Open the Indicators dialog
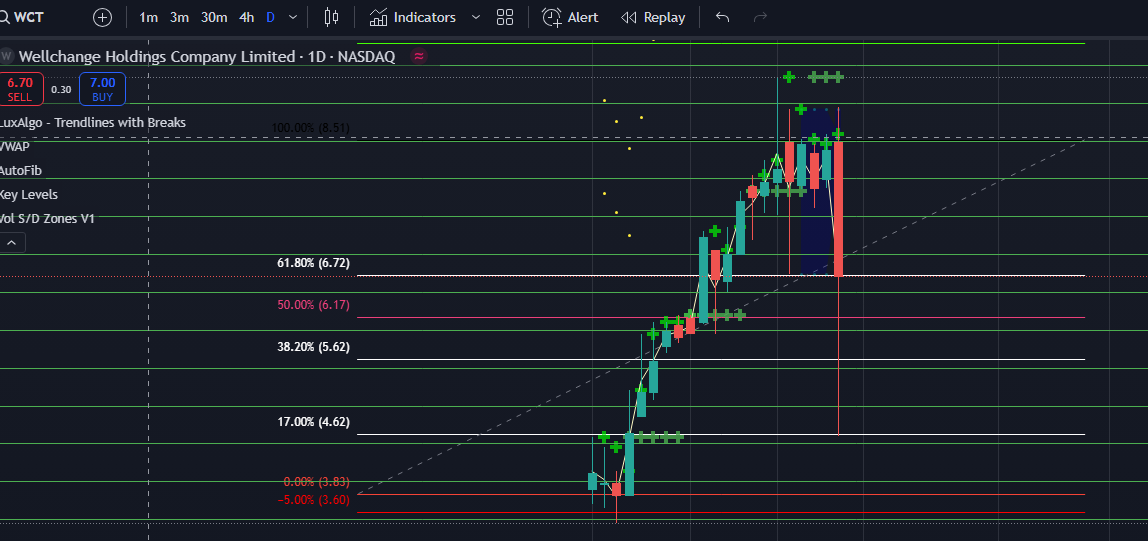This screenshot has height=541, width=1148. click(x=414, y=18)
